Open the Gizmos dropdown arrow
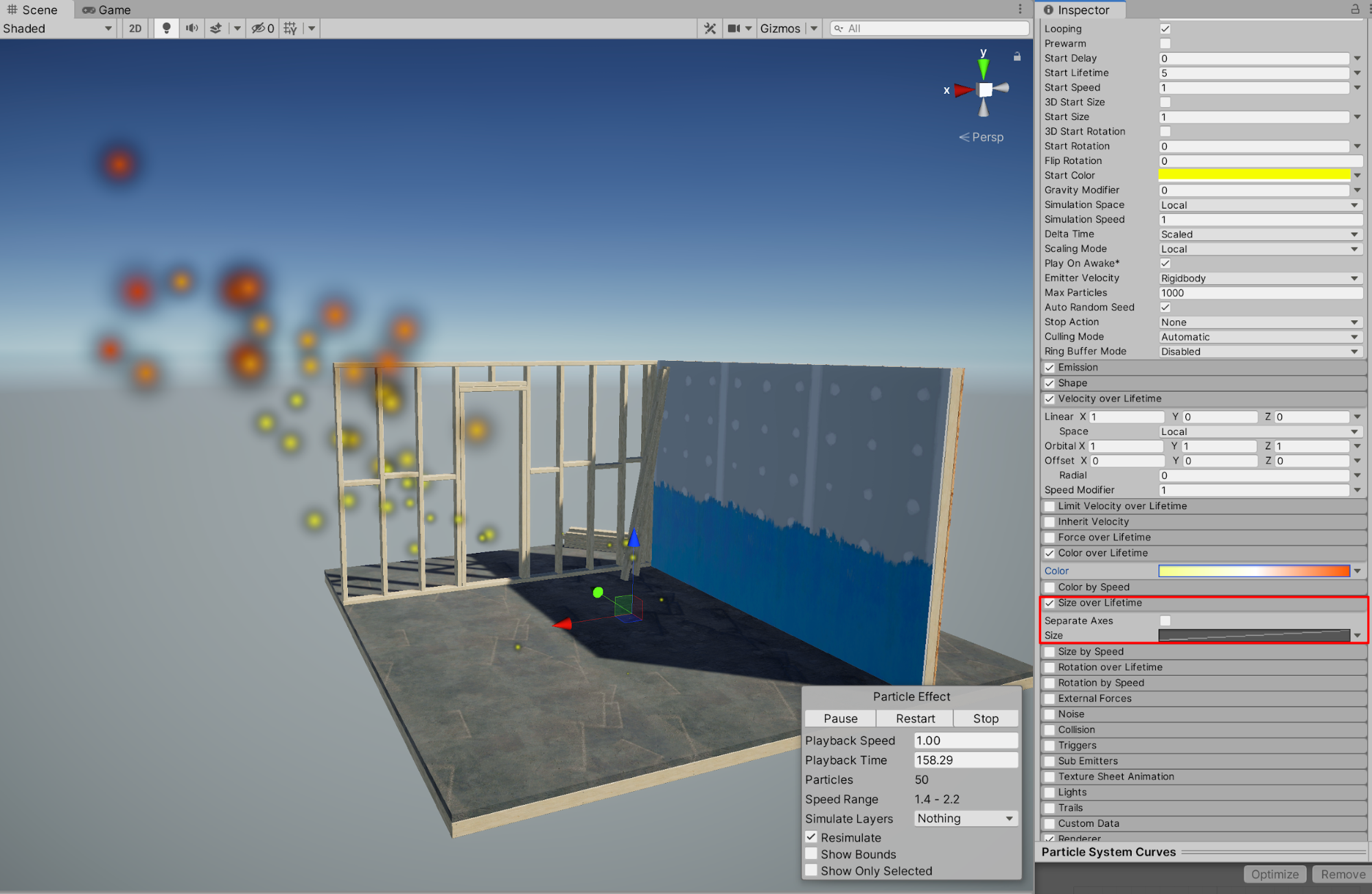 point(814,28)
